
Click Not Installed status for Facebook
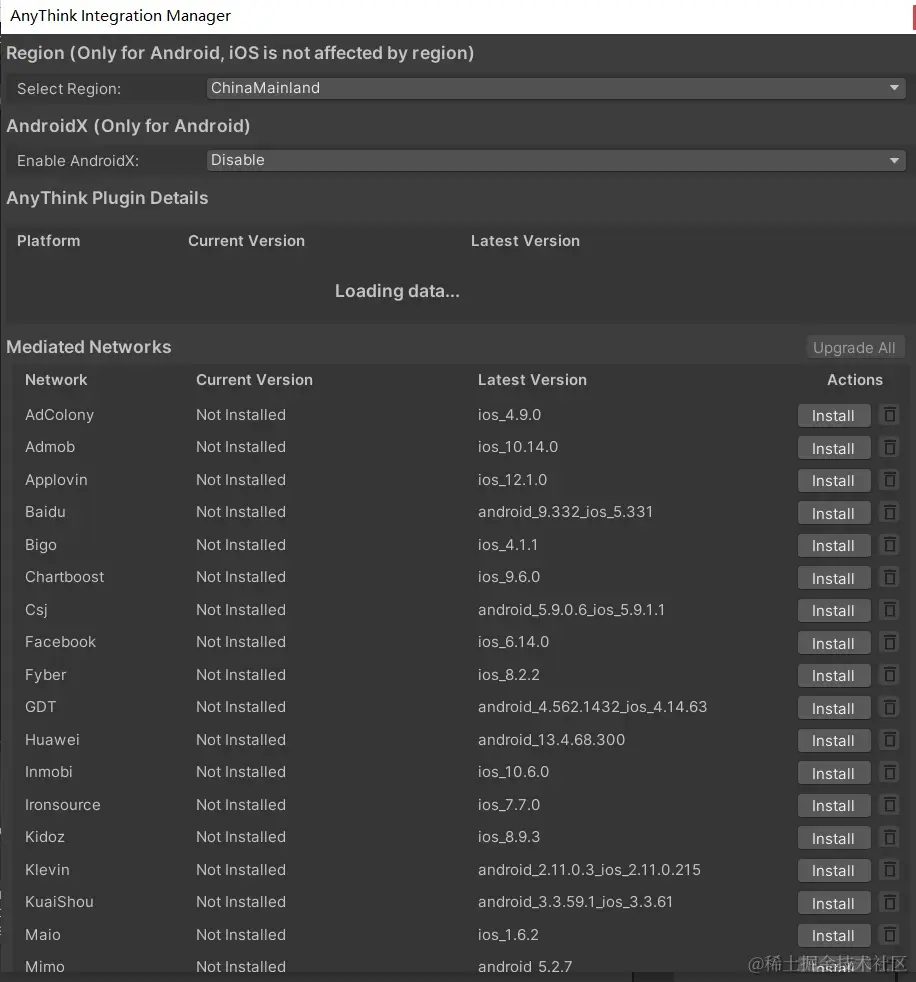(x=241, y=642)
